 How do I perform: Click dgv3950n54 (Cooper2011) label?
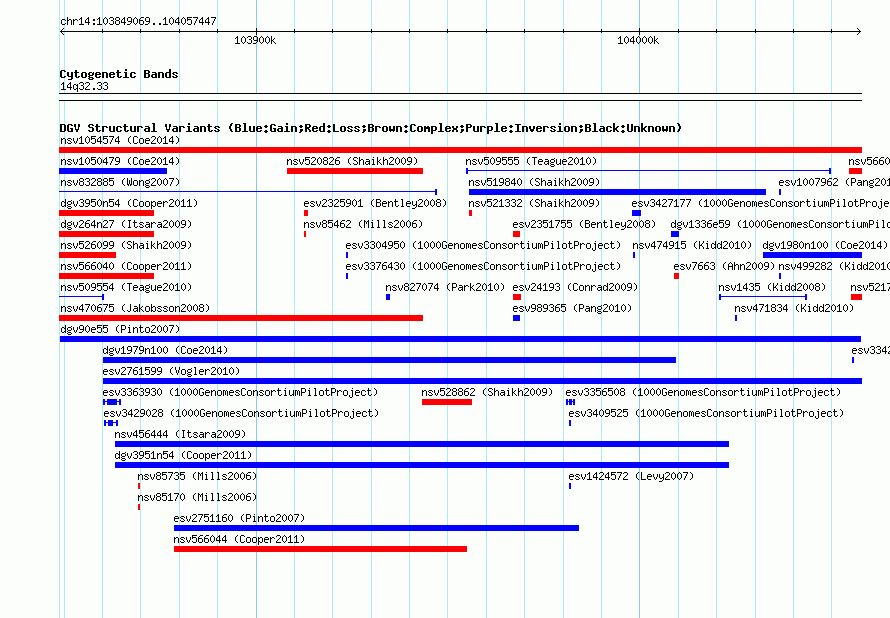click(129, 203)
